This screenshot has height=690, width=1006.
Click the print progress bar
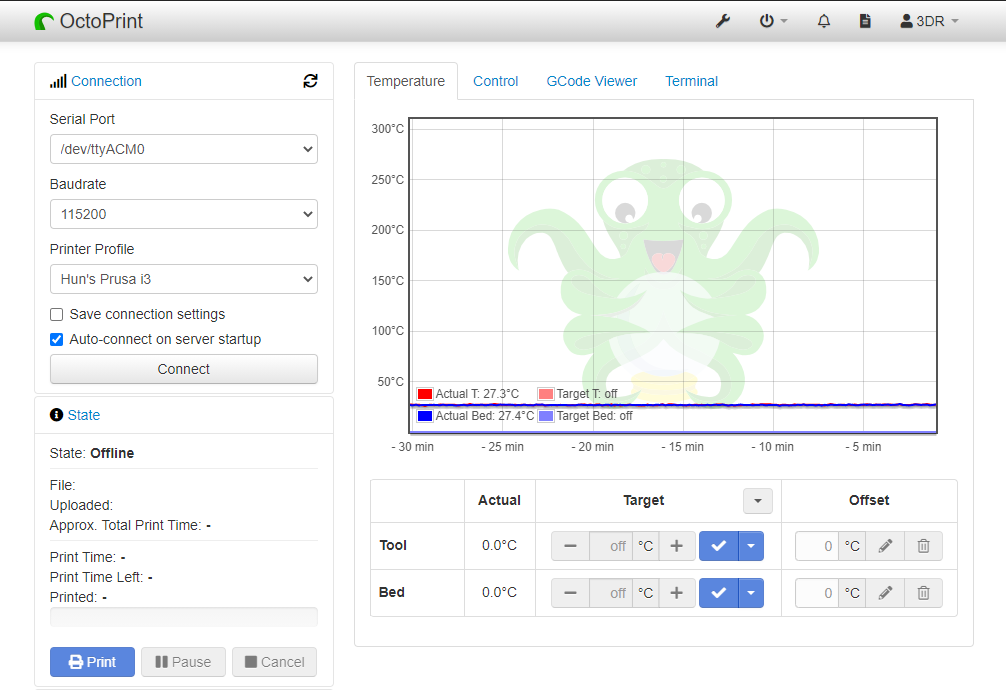tap(183, 617)
